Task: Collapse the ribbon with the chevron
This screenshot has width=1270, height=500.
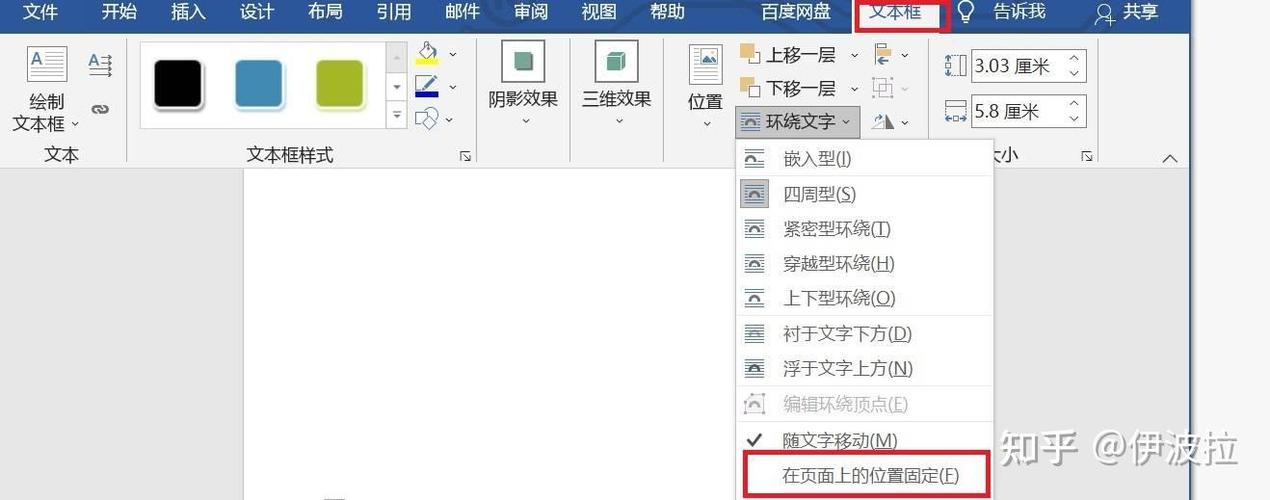Action: 1170,158
